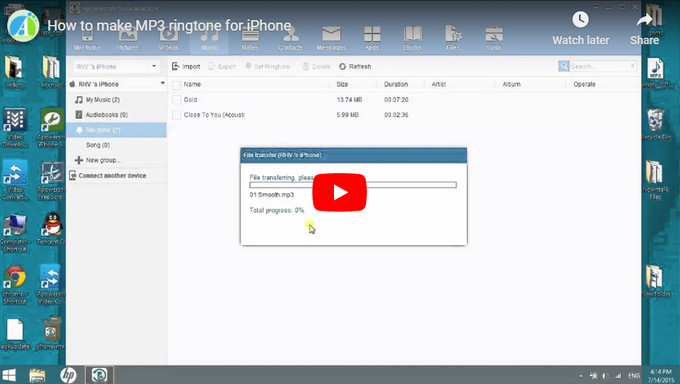This screenshot has width=680, height=384.
Task: Play the YouTube video
Action: point(340,192)
